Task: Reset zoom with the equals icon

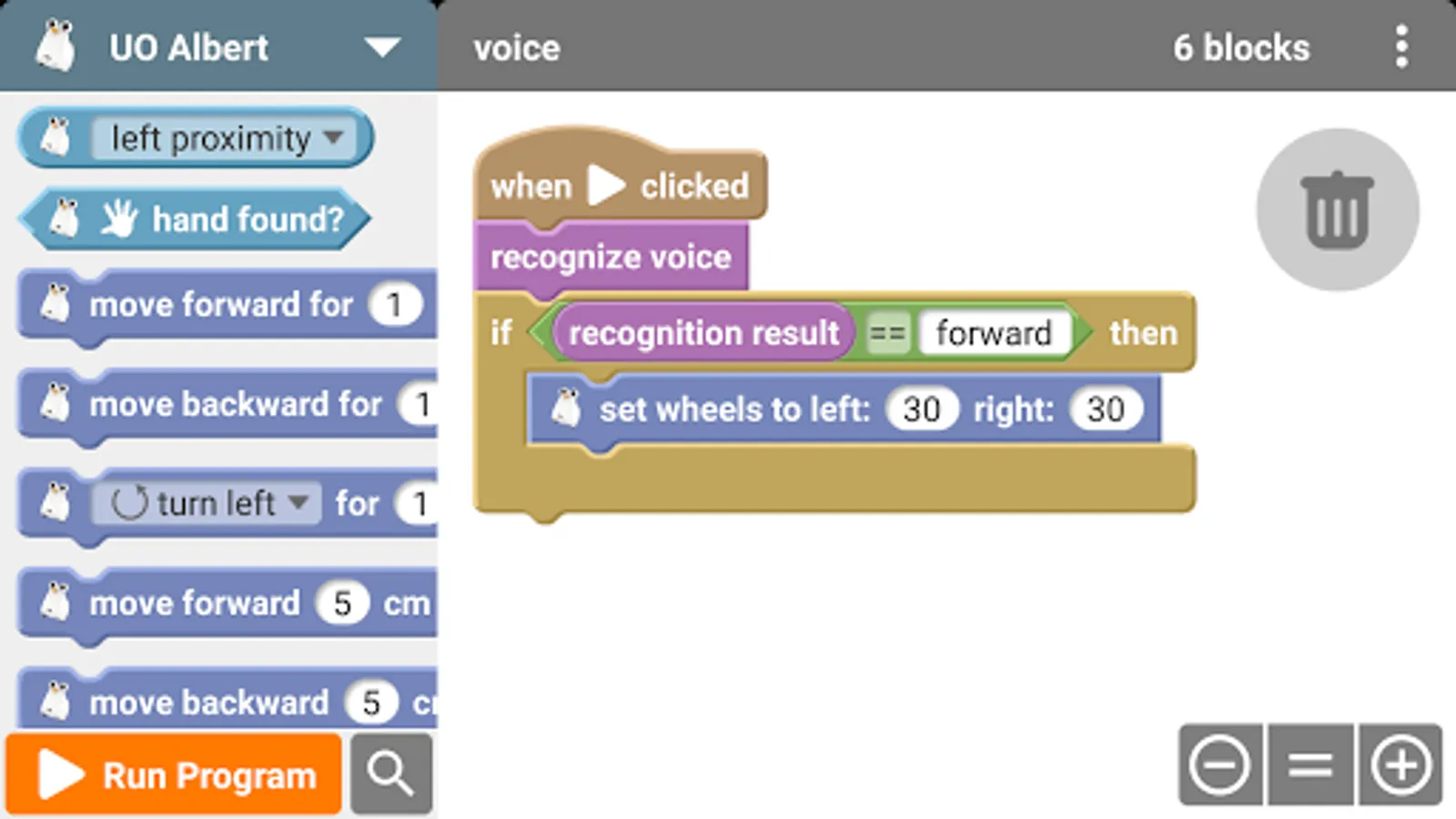Action: pos(1310,765)
